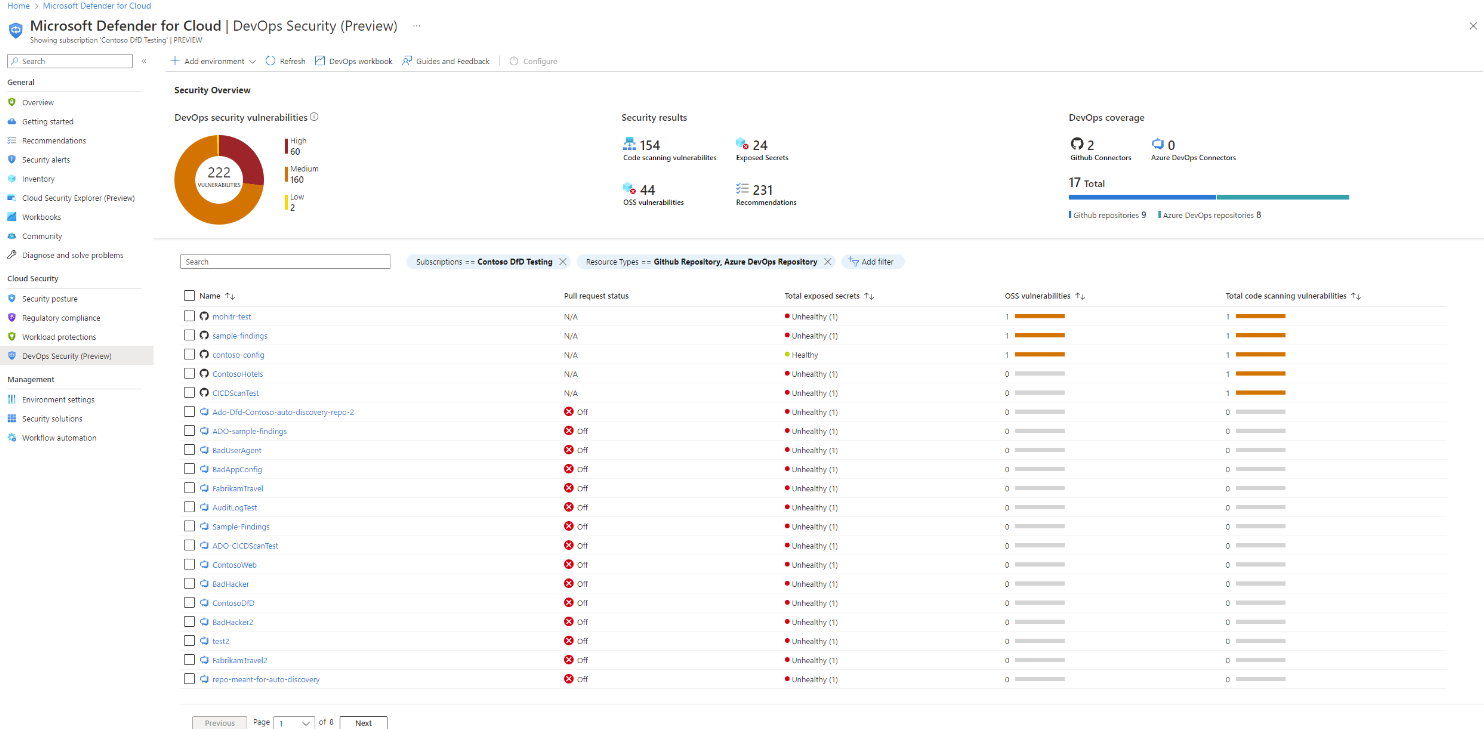Open Recommendations in the sidebar
1484x729 pixels.
click(x=54, y=140)
